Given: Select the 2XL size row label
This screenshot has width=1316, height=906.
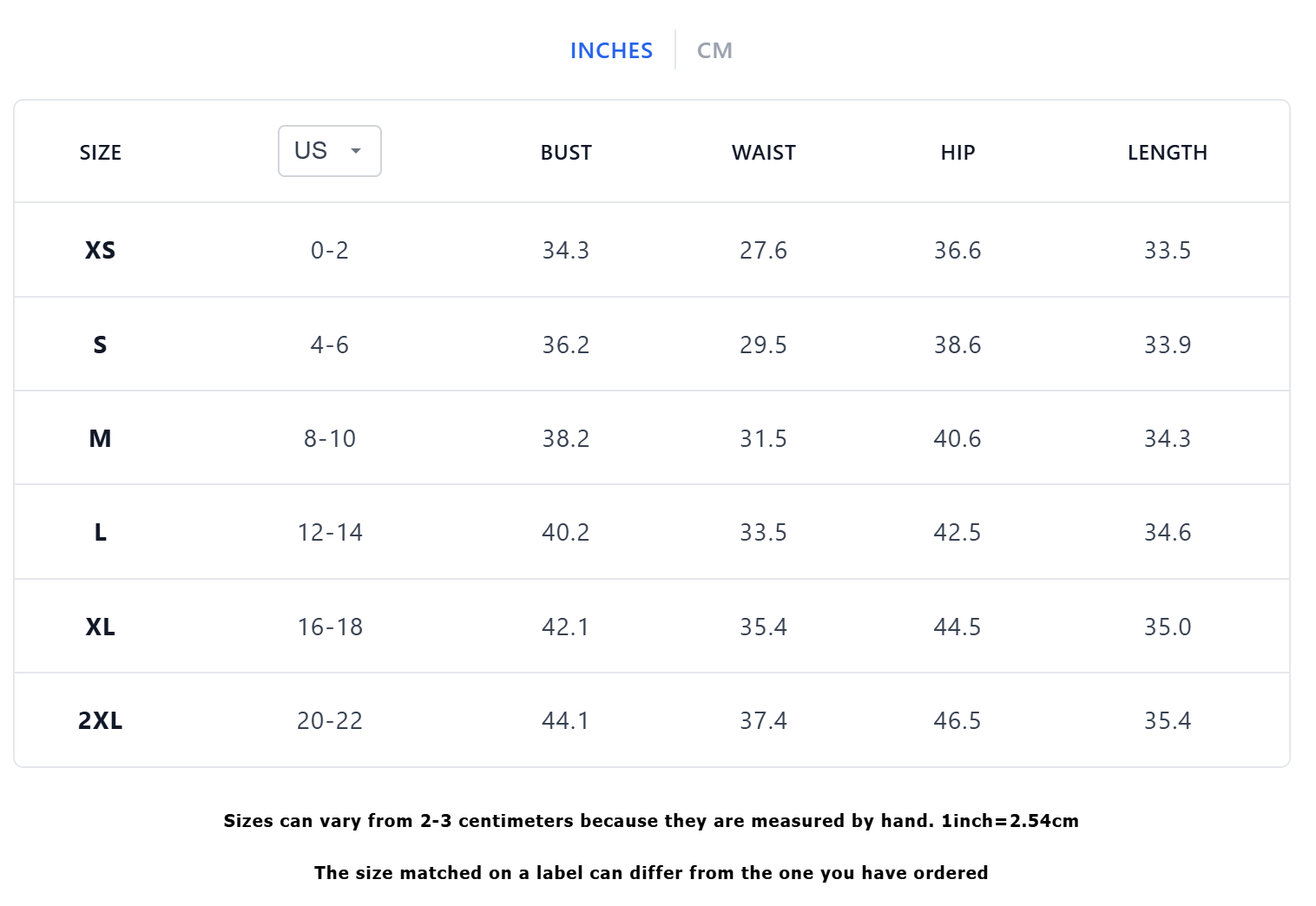Looking at the screenshot, I should click(x=100, y=720).
